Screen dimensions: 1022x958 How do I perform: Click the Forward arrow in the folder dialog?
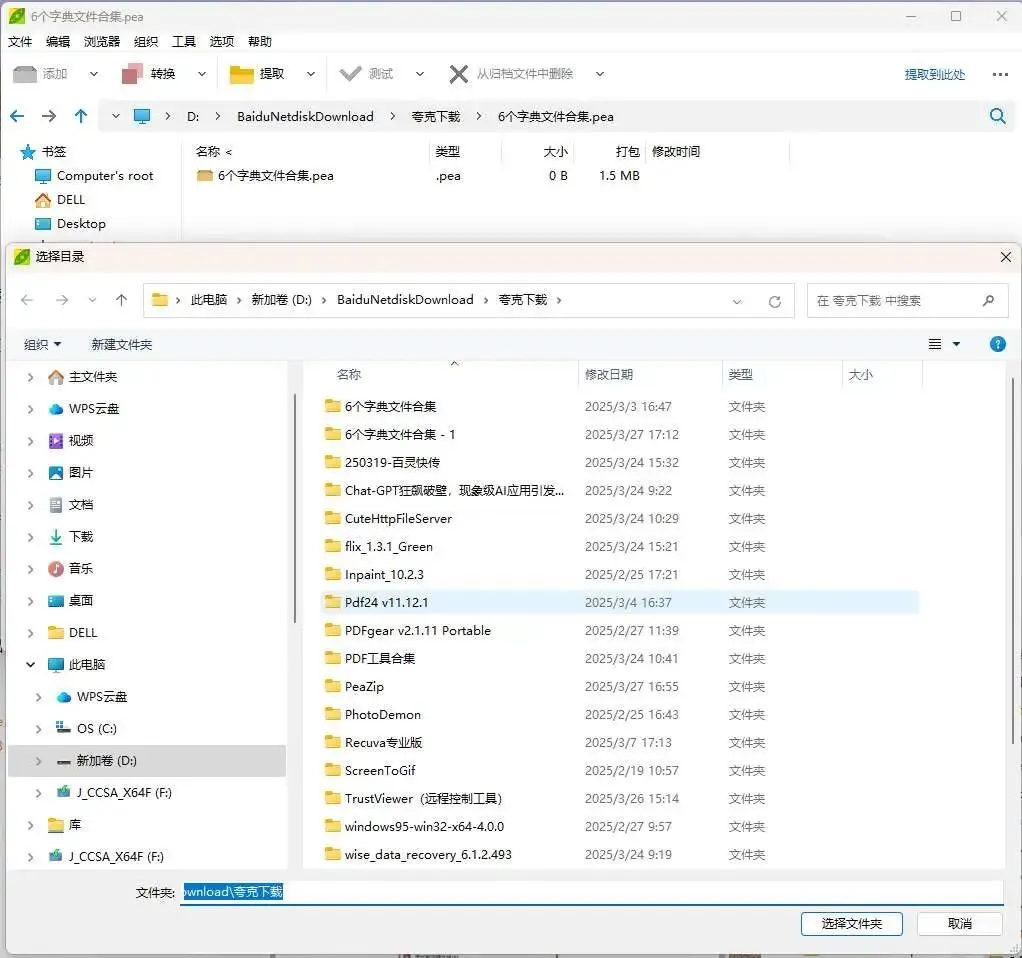[x=62, y=300]
